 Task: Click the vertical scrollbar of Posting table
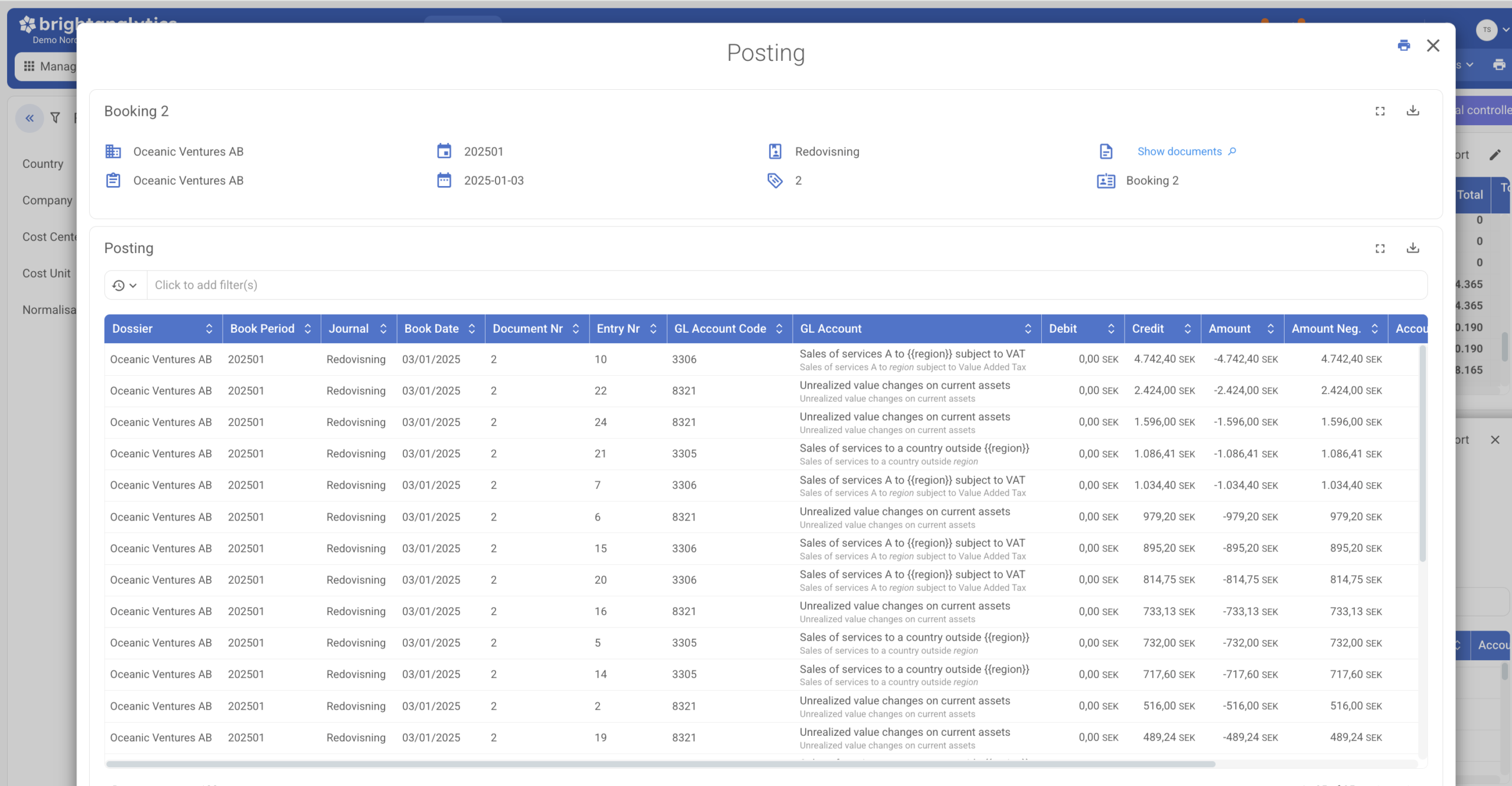click(1422, 454)
